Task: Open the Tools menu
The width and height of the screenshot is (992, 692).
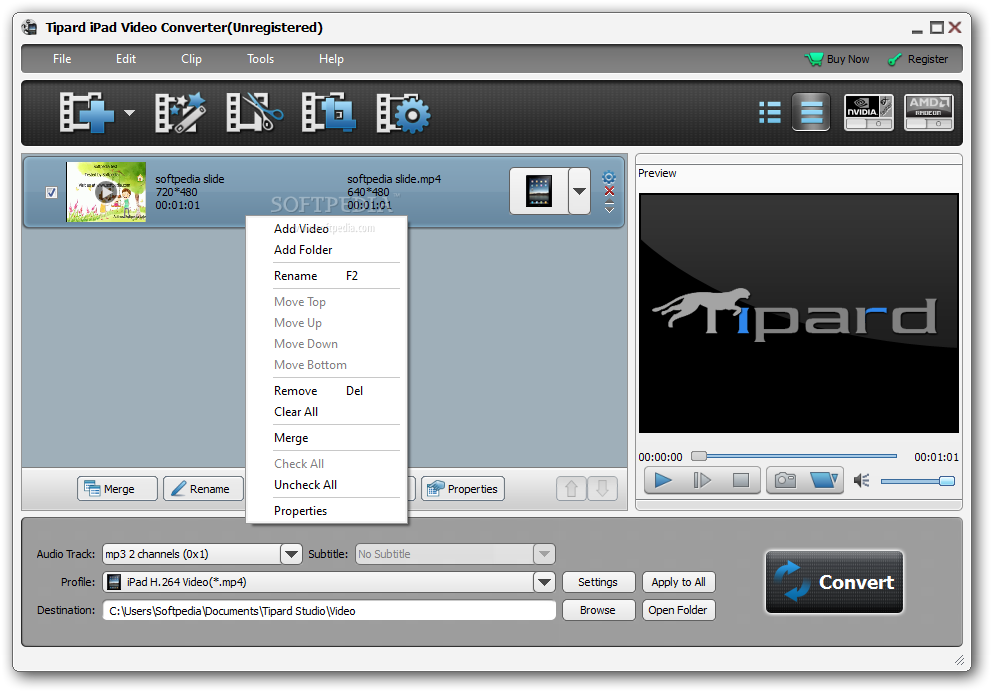Action: 261,59
